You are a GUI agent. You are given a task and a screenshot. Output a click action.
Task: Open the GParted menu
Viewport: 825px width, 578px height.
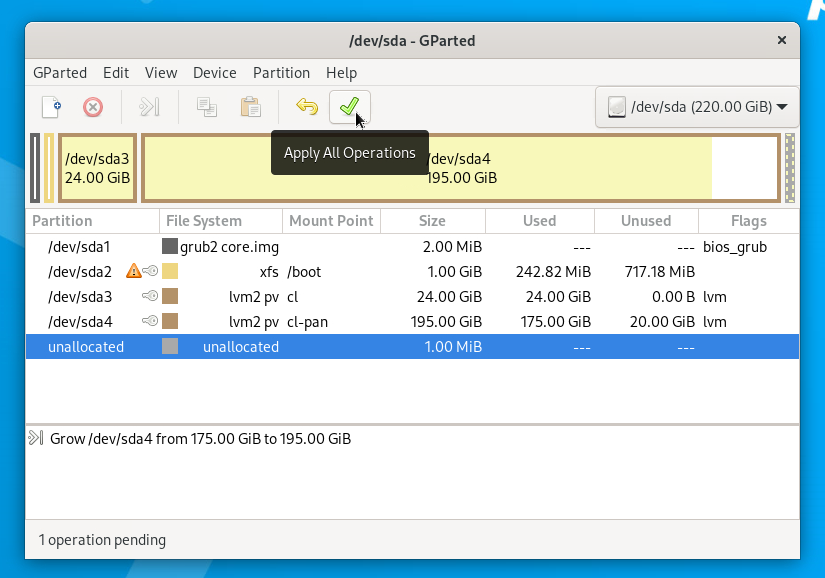tap(60, 73)
